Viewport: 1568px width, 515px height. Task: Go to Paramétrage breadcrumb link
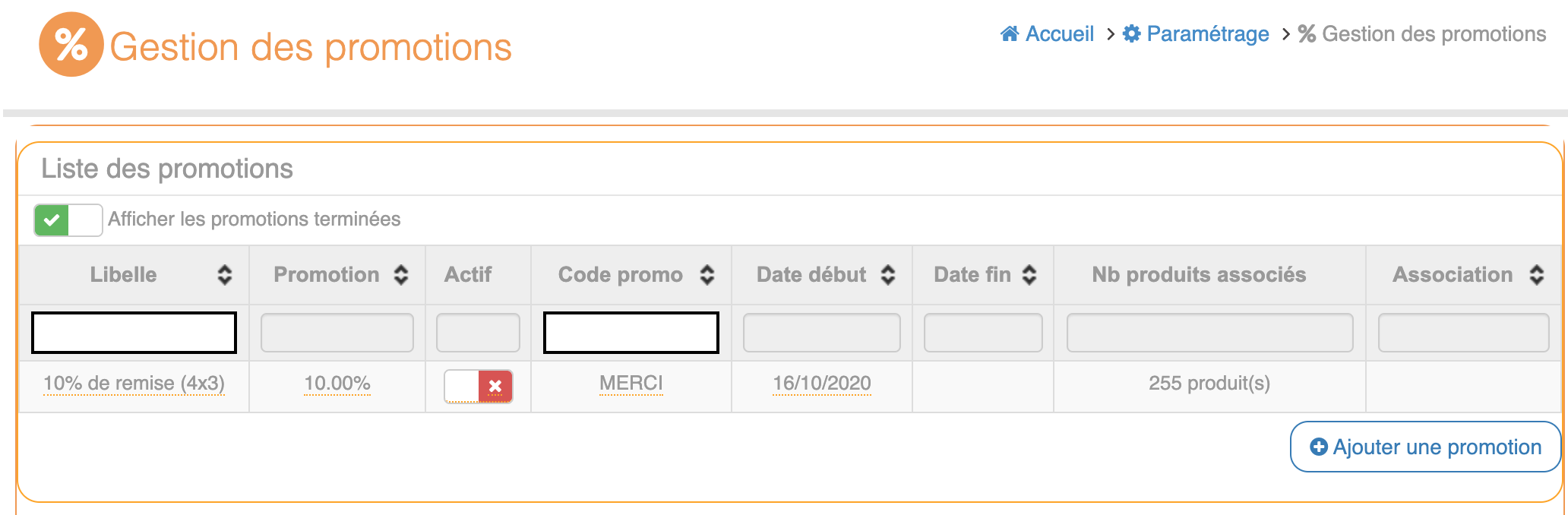(x=1207, y=34)
